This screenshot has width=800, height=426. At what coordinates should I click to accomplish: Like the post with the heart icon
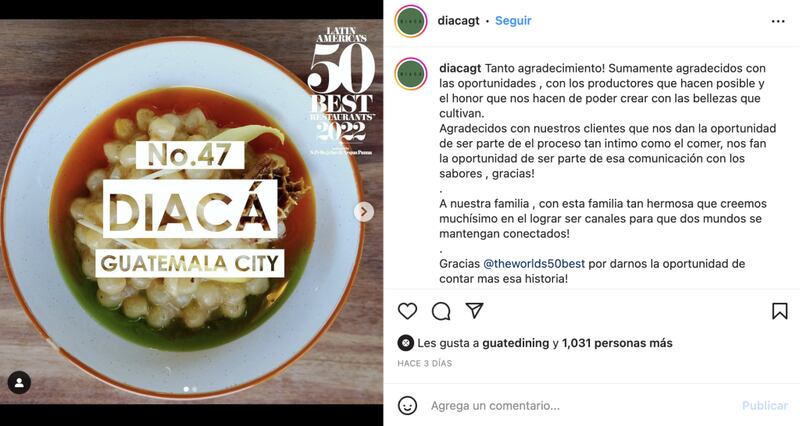tap(407, 311)
